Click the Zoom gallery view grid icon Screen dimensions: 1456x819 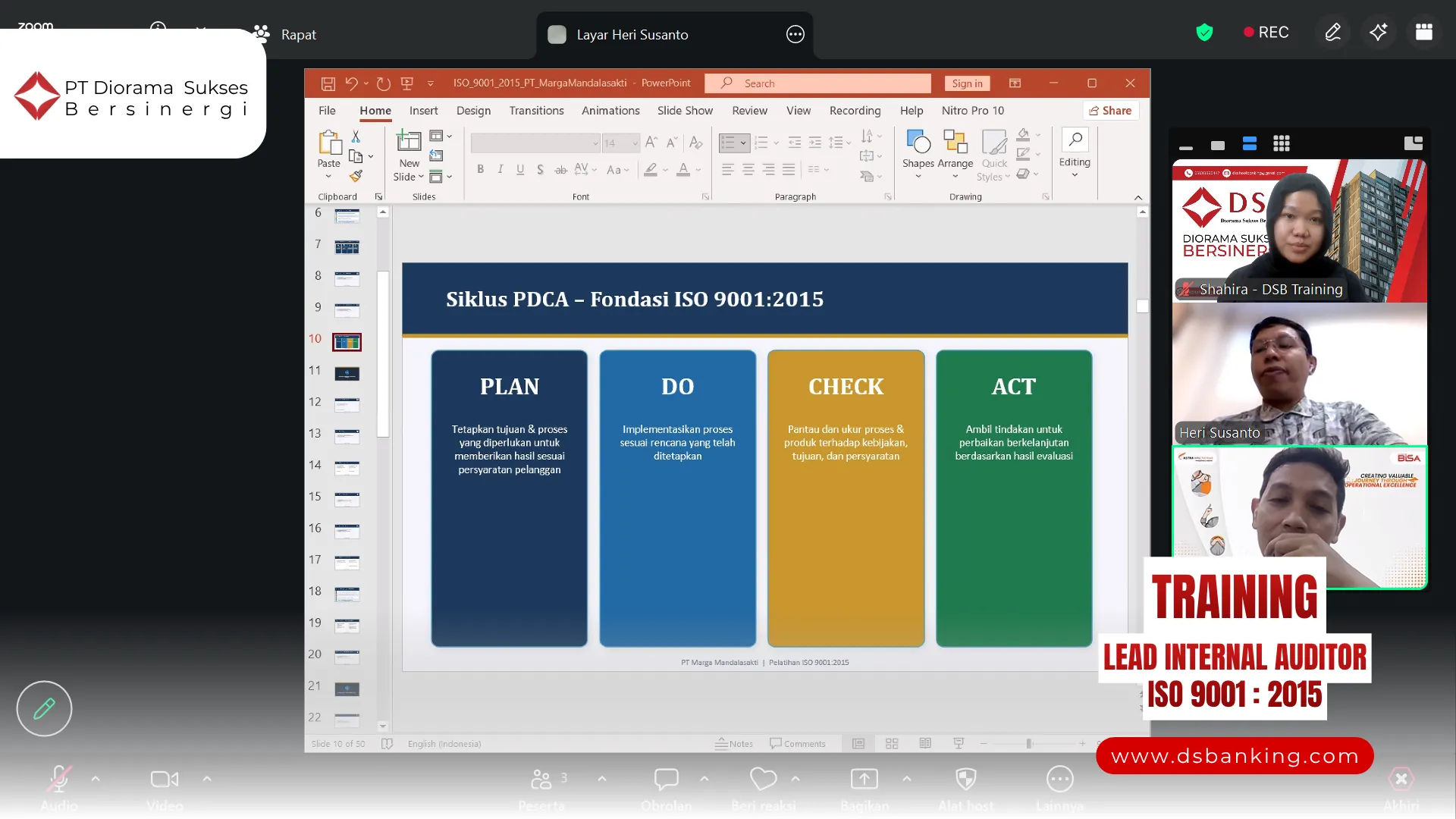pyautogui.click(x=1282, y=143)
